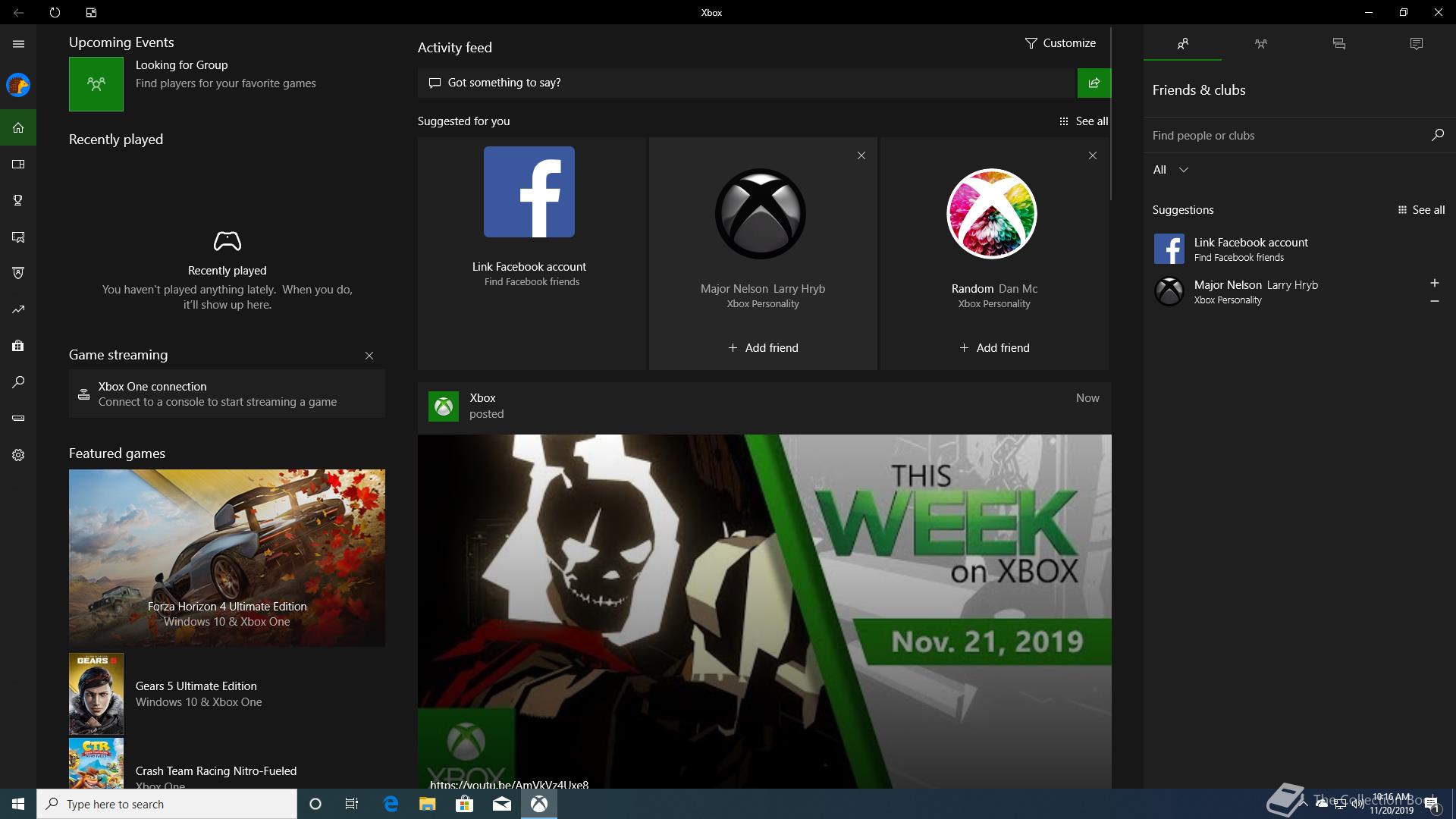Dismiss the Random Dan Mc suggestion card
1456x819 pixels.
tap(1092, 155)
